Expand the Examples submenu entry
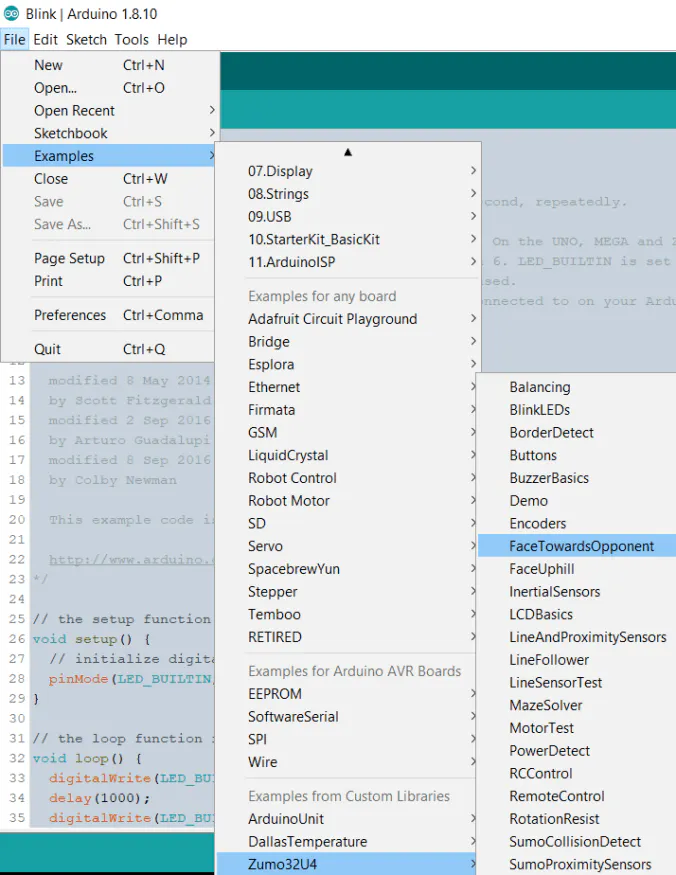Image resolution: width=676 pixels, height=875 pixels. coord(109,156)
